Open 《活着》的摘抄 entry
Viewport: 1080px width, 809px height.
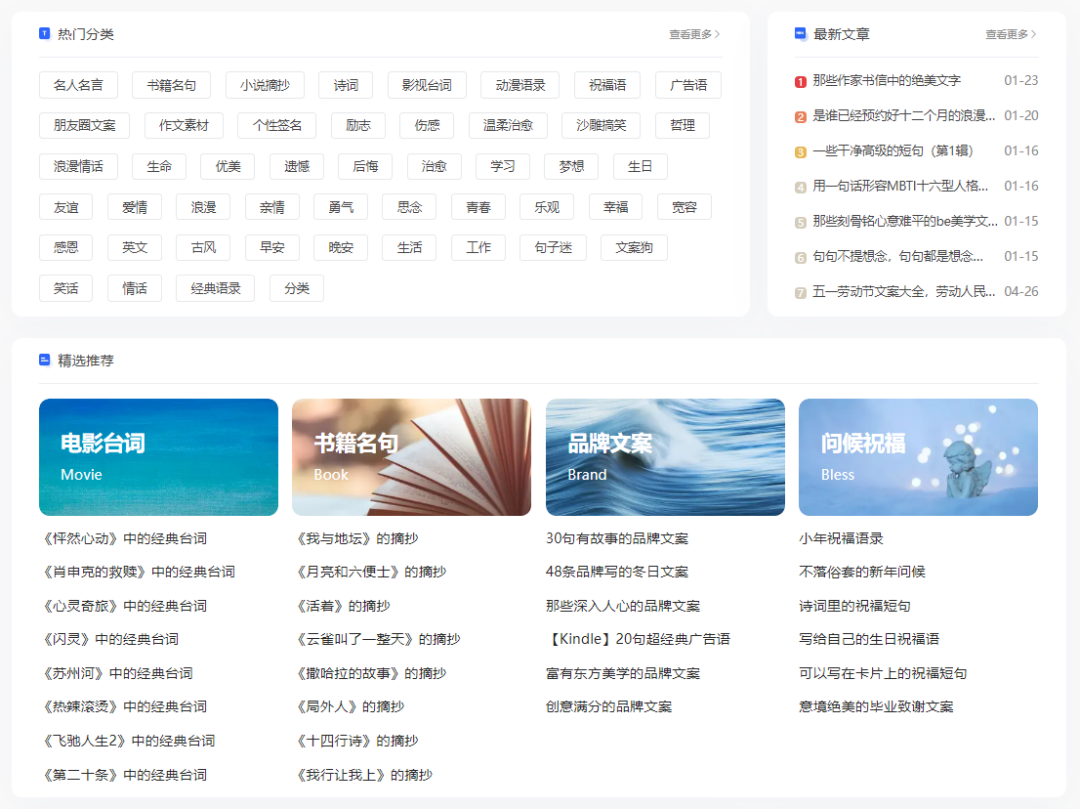point(346,605)
